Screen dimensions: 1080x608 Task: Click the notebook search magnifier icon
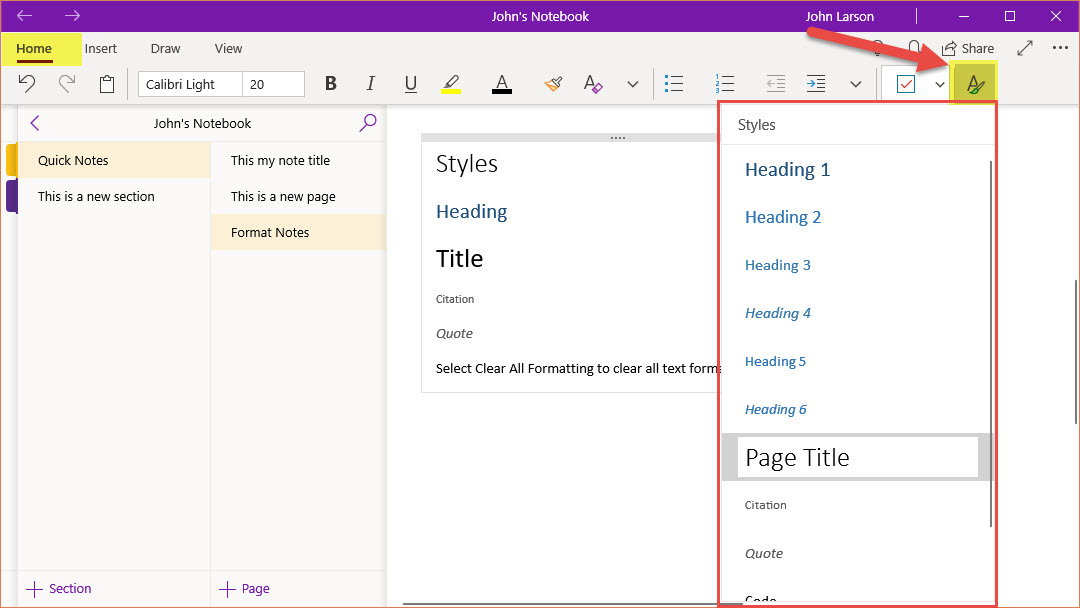368,123
